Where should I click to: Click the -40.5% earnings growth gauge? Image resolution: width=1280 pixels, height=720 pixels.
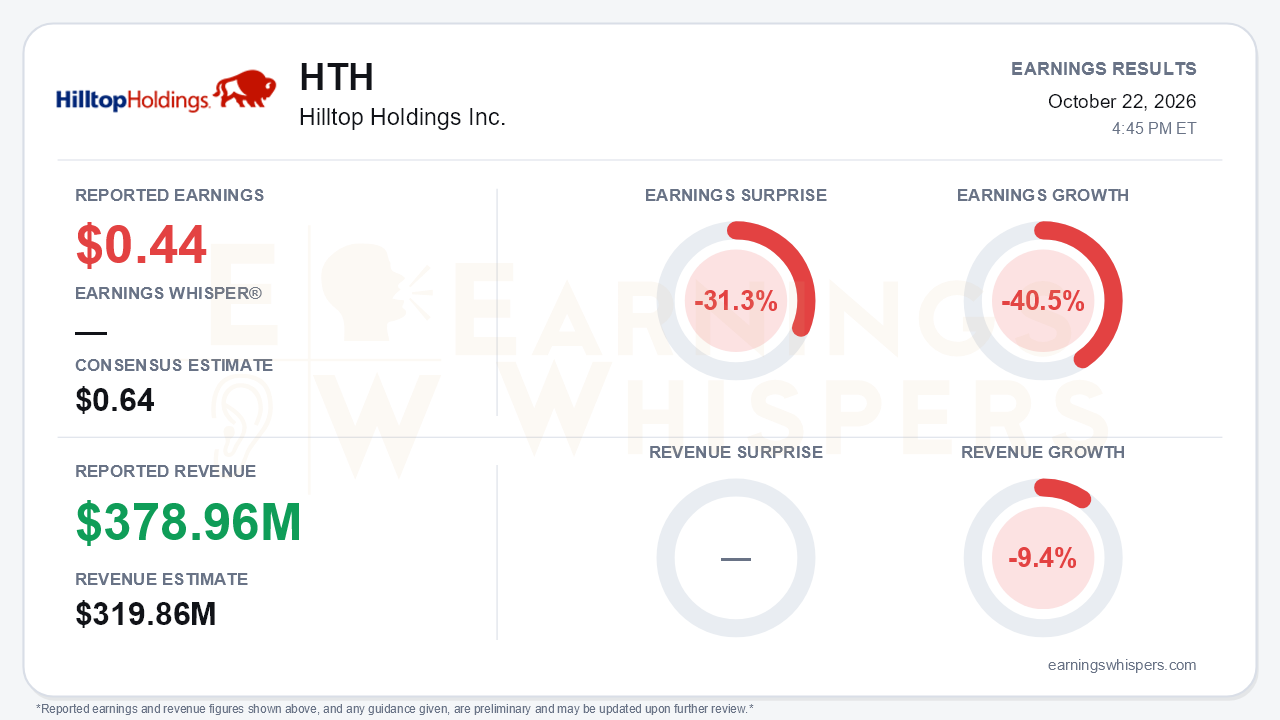point(1043,301)
